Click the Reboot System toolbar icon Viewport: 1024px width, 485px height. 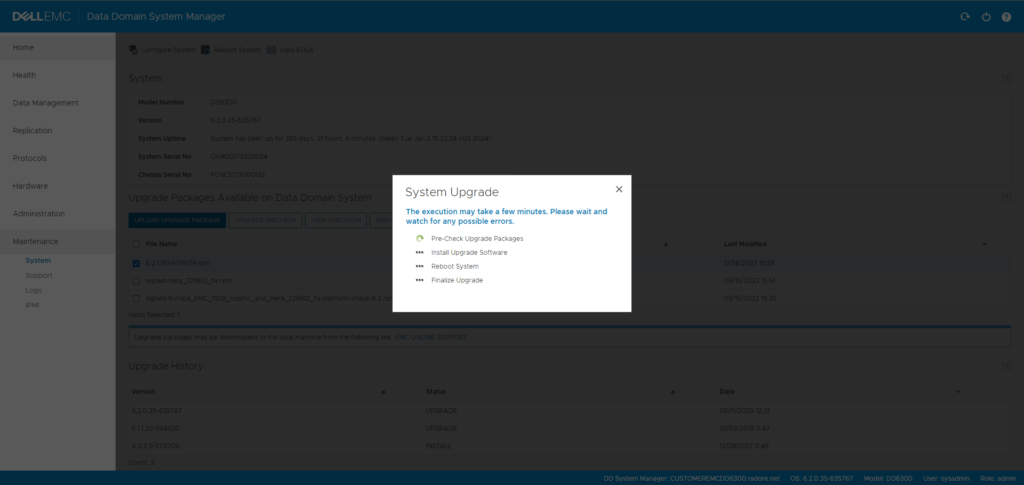[205, 50]
